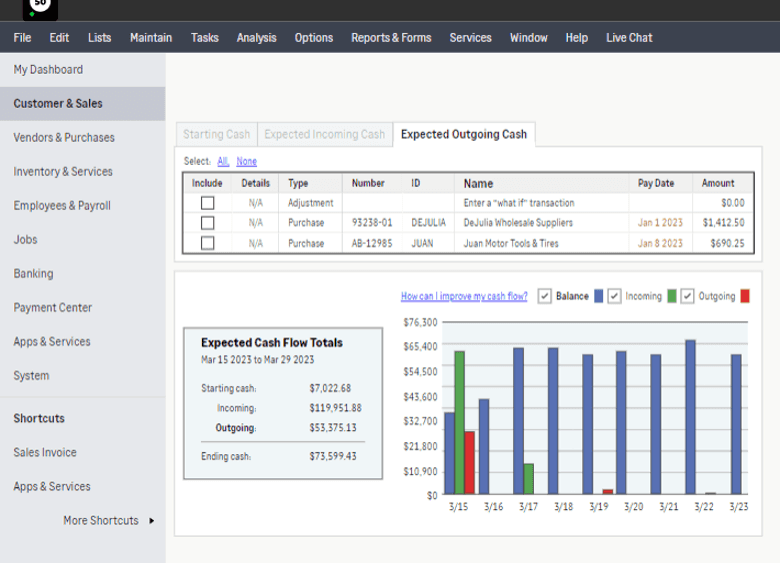Screen dimensions: 780x565
Task: Check Include box for DeJulia Wholesale Suppliers
Action: [207, 223]
